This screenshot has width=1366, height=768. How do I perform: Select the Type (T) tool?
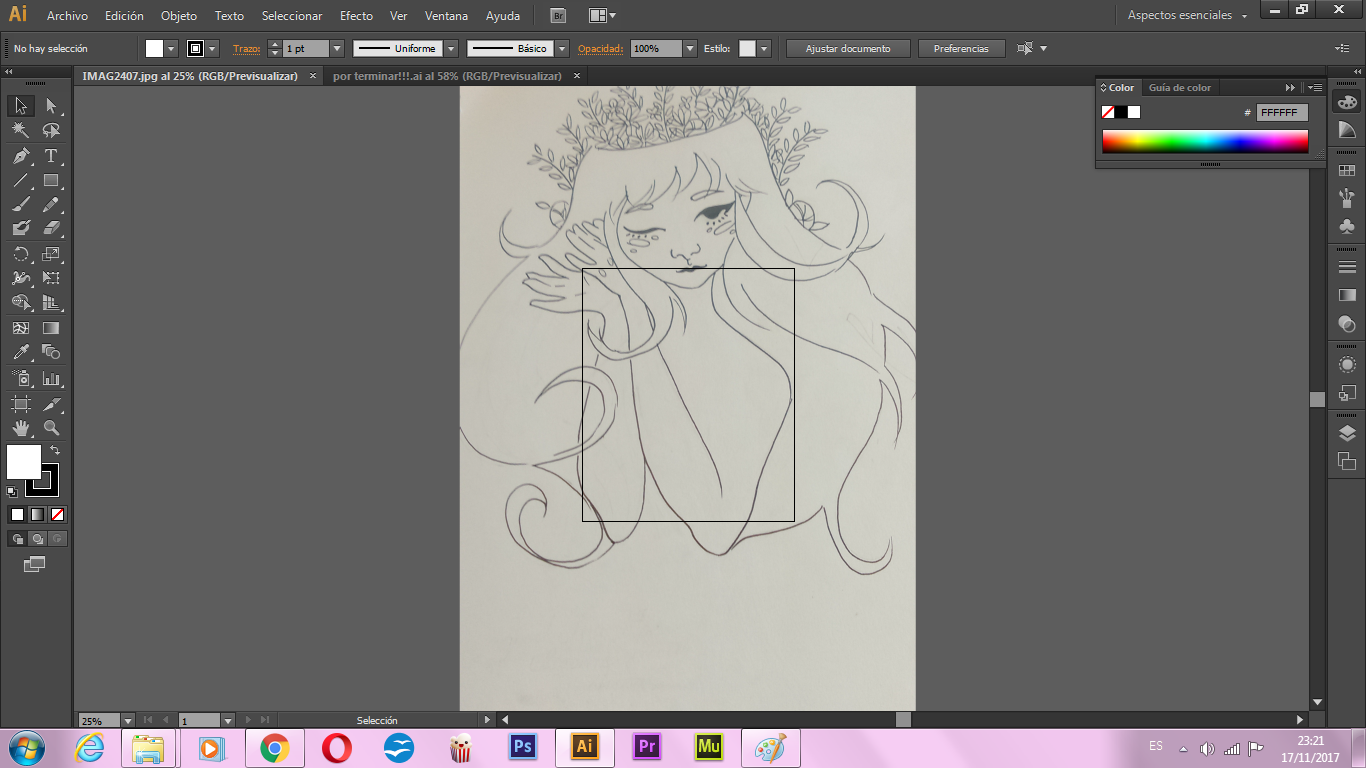click(51, 156)
